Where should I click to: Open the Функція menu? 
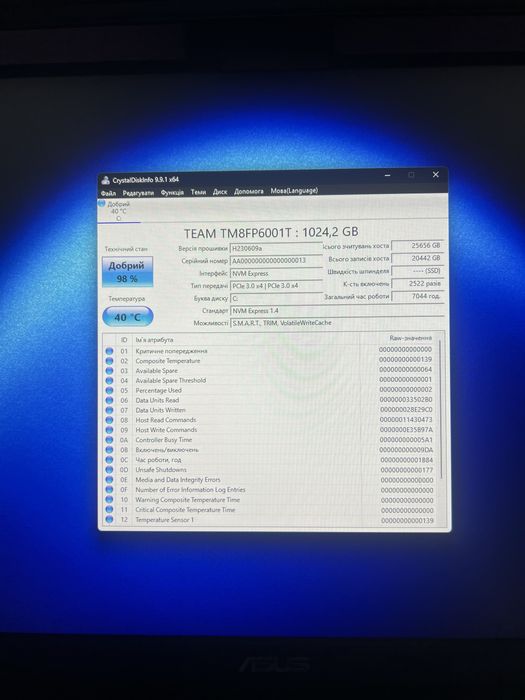tap(172, 192)
